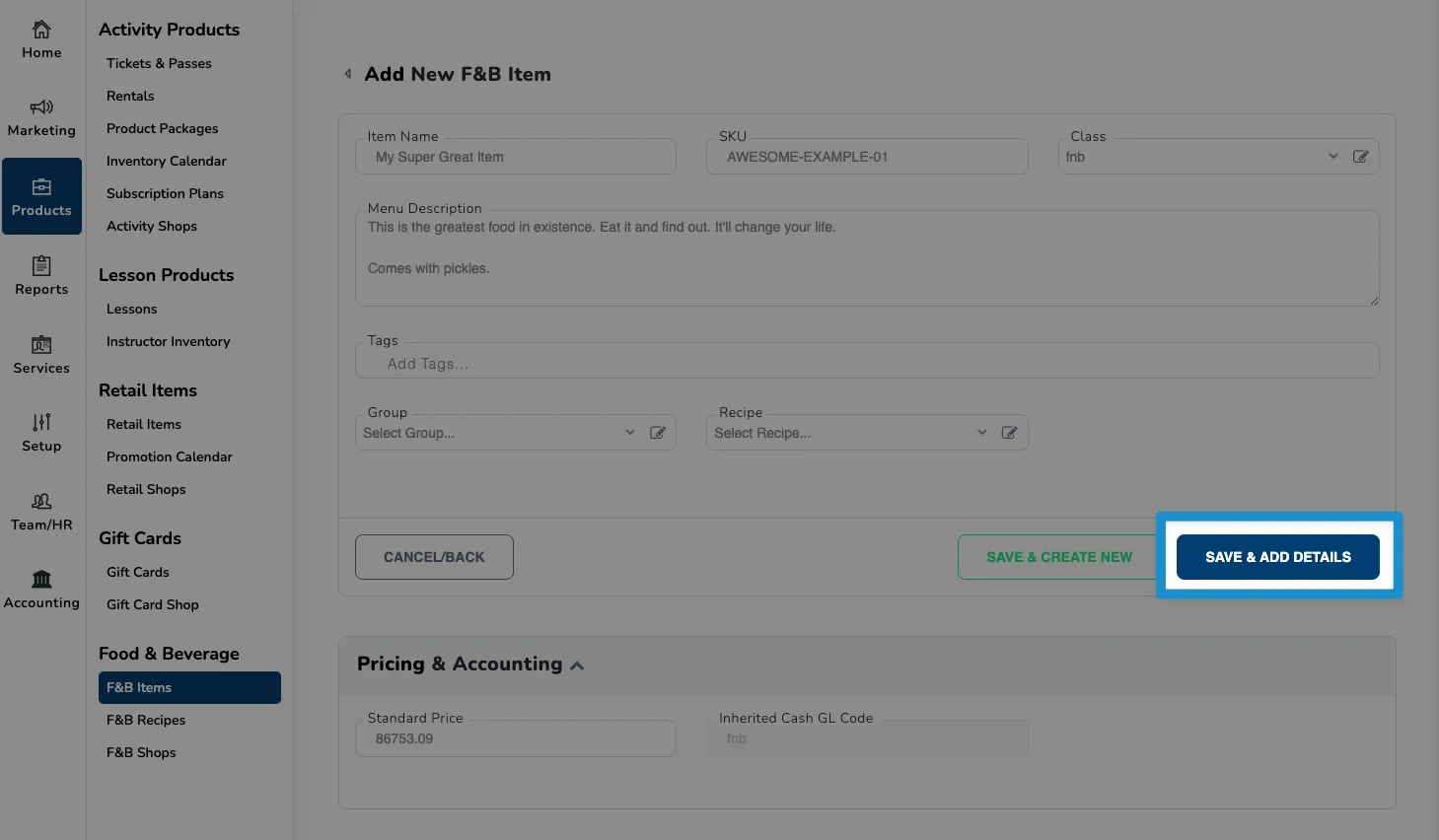Viewport: 1439px width, 840px height.
Task: Open the Setup sliders icon
Action: coord(41,422)
